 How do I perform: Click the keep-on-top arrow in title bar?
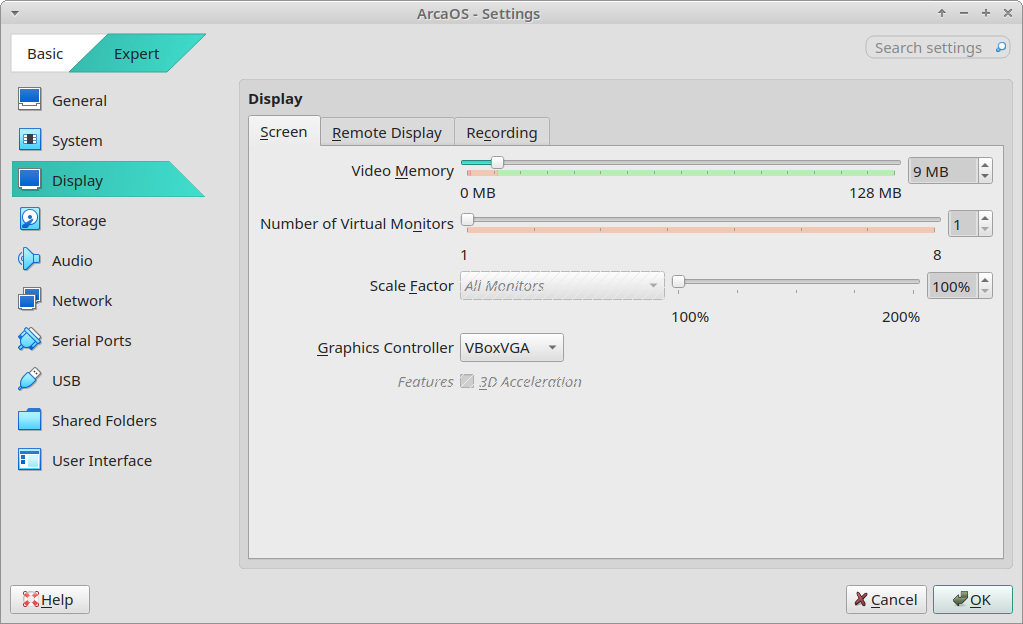pyautogui.click(x=941, y=13)
